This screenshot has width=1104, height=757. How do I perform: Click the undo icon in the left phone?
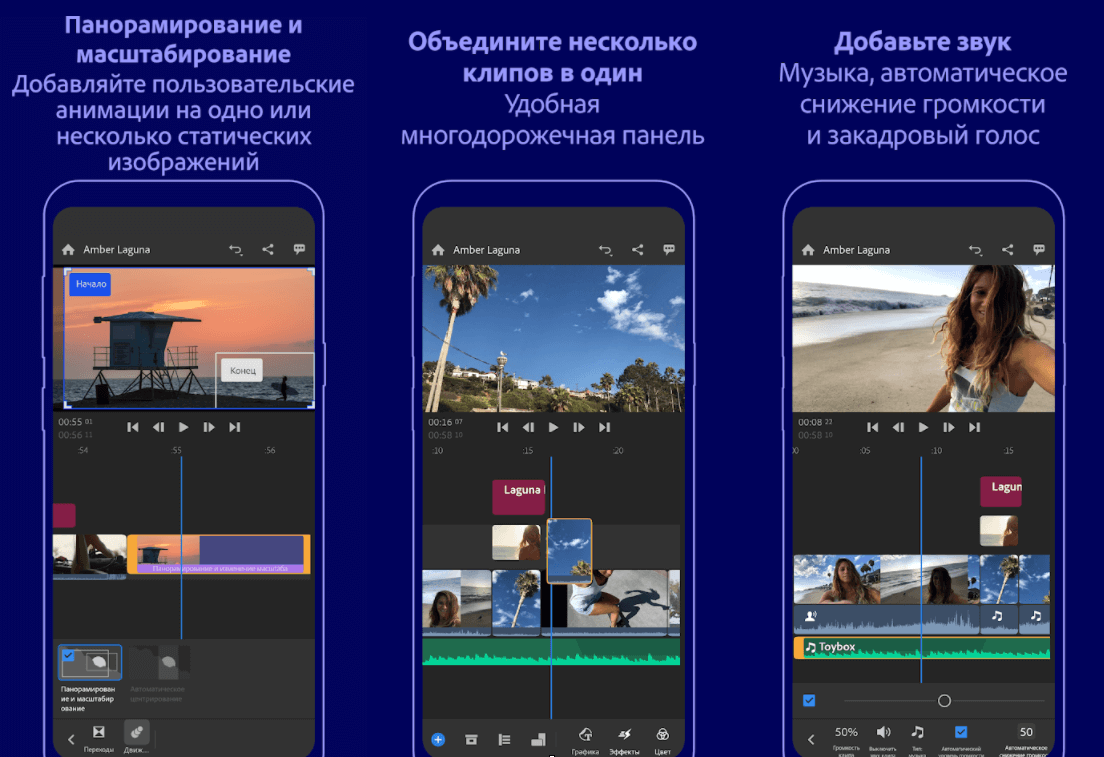click(x=236, y=250)
